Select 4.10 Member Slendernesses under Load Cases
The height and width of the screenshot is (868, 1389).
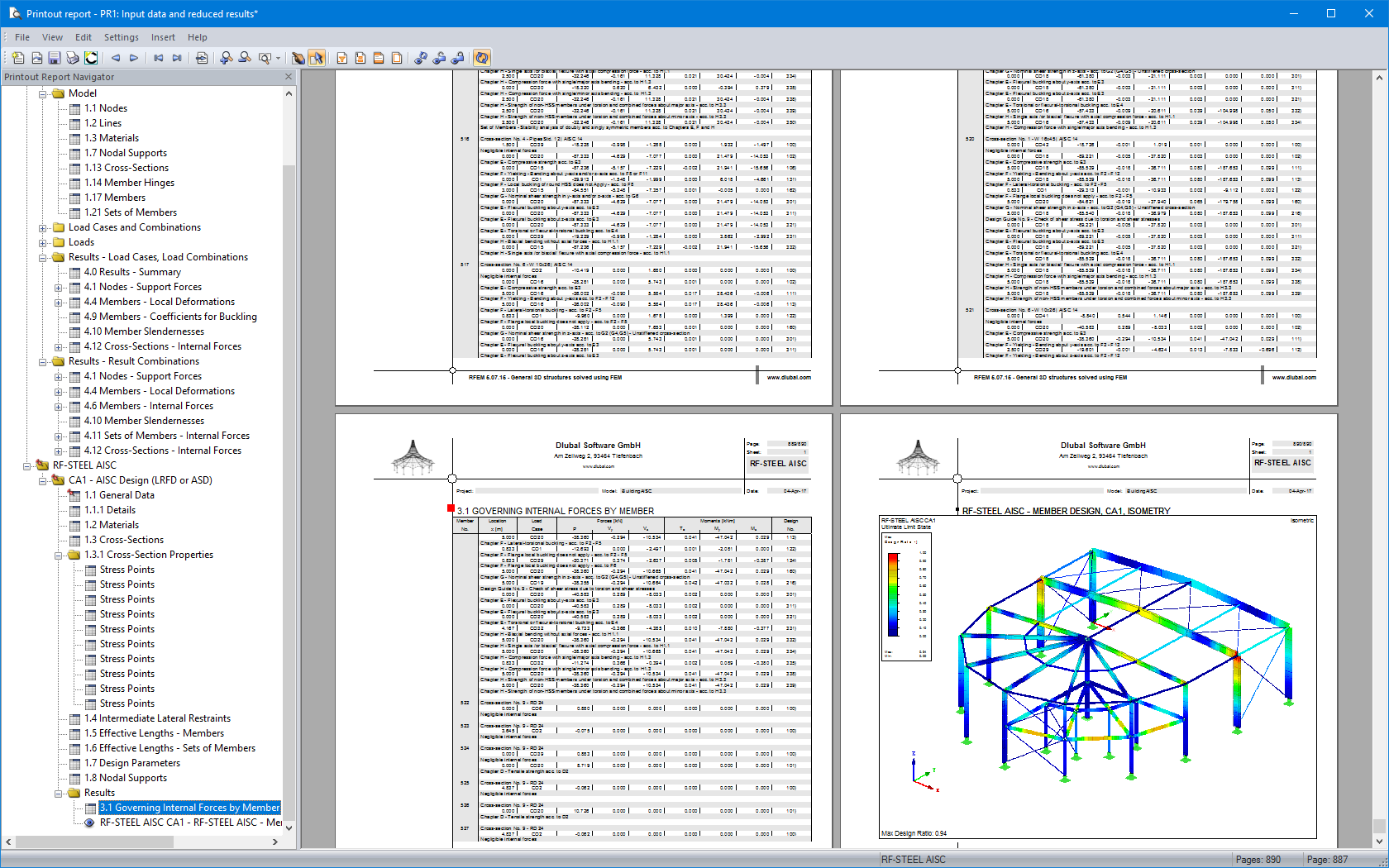tap(144, 331)
